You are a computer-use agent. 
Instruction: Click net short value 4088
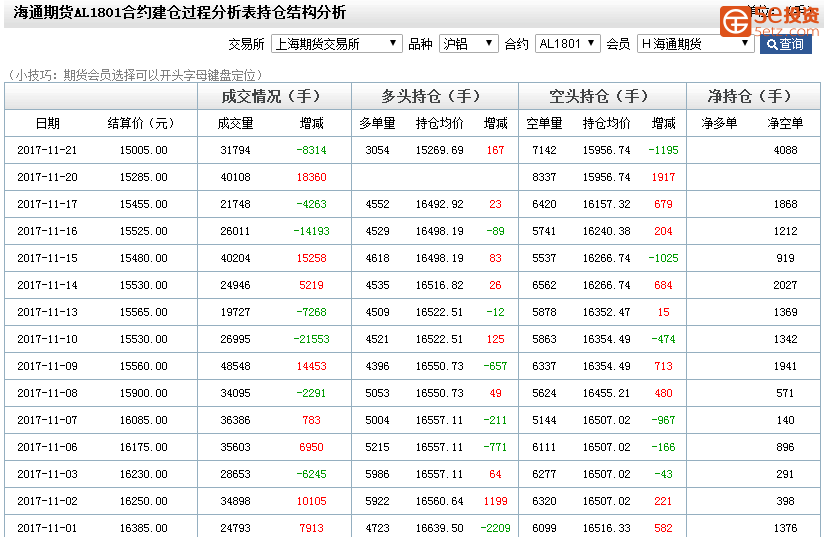(785, 150)
